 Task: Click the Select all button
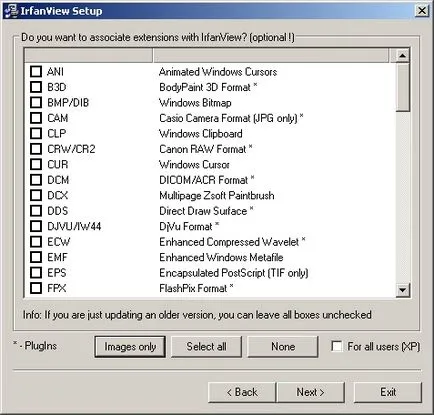pos(206,347)
